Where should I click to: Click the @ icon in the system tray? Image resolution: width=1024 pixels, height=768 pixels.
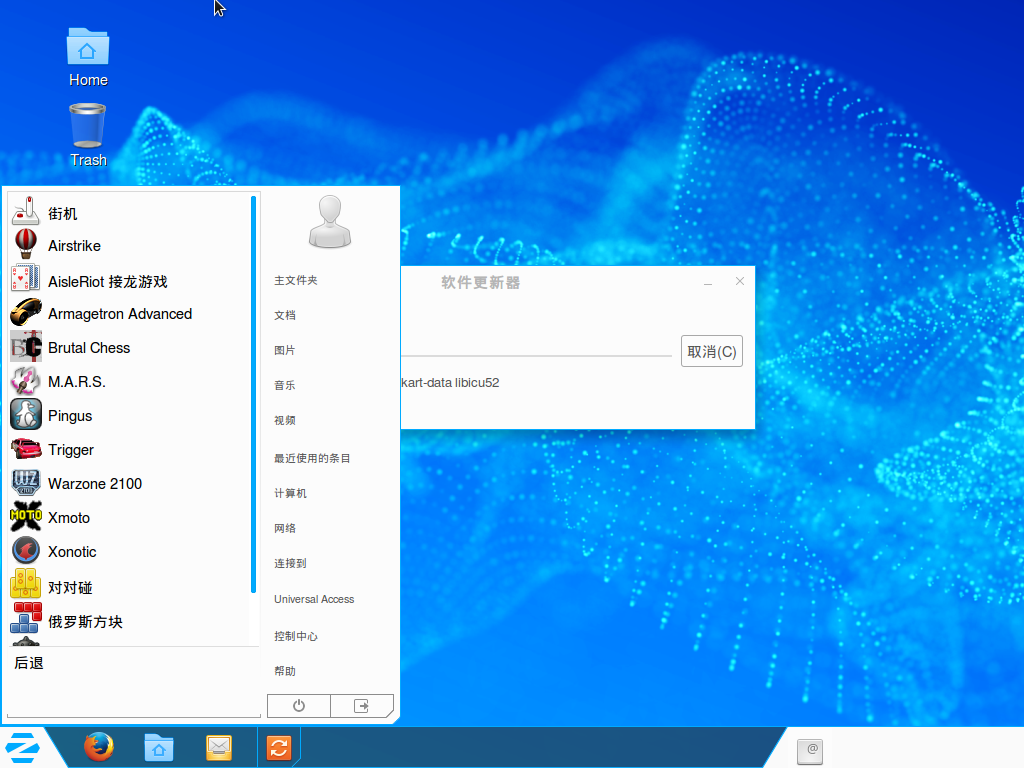810,751
